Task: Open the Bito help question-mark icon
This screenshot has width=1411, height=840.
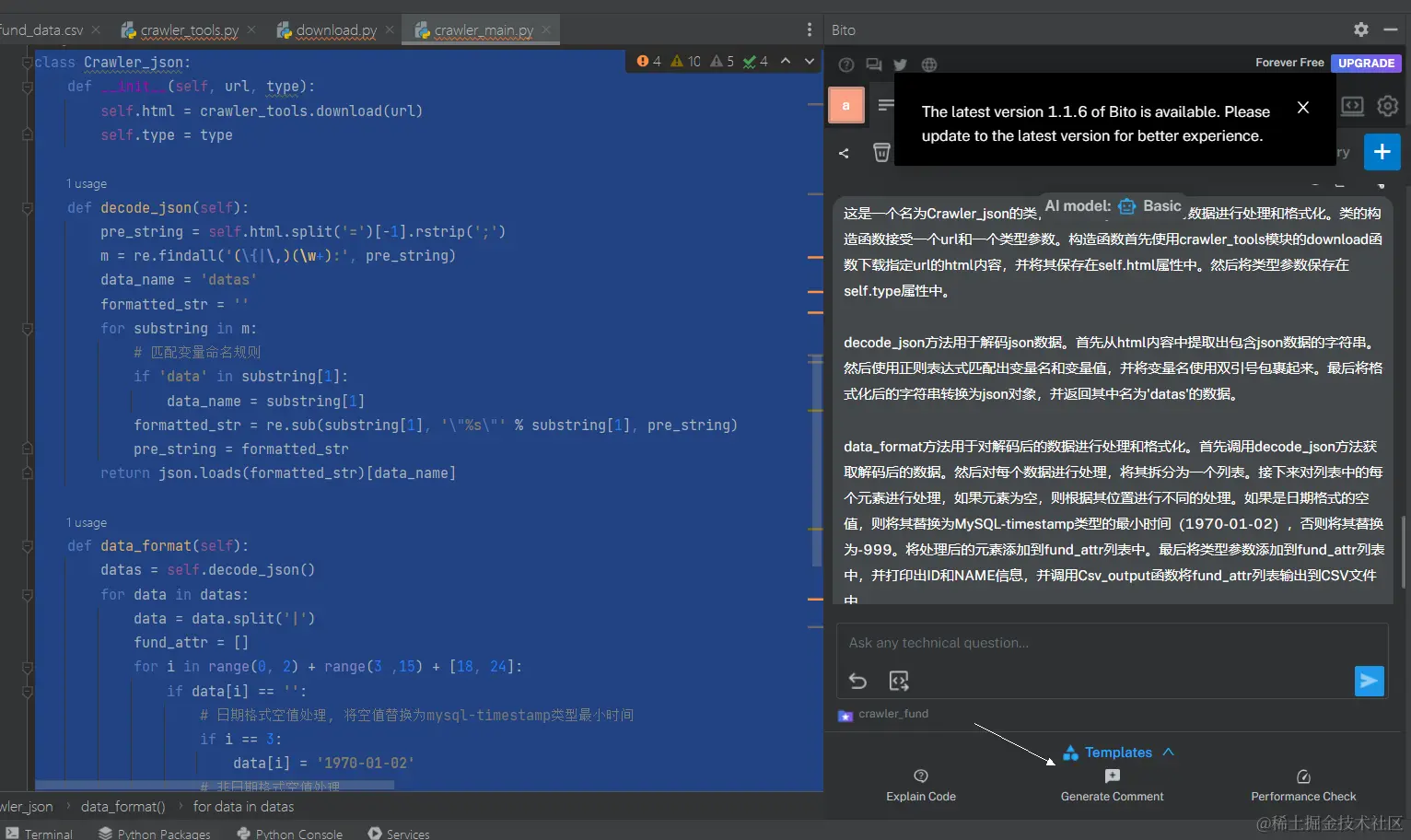Action: click(x=846, y=64)
